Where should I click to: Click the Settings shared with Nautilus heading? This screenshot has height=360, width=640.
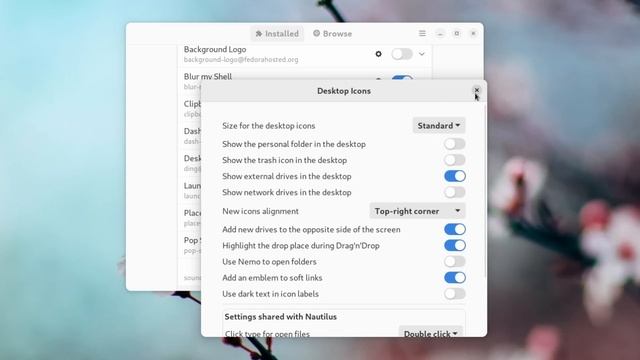click(280, 317)
